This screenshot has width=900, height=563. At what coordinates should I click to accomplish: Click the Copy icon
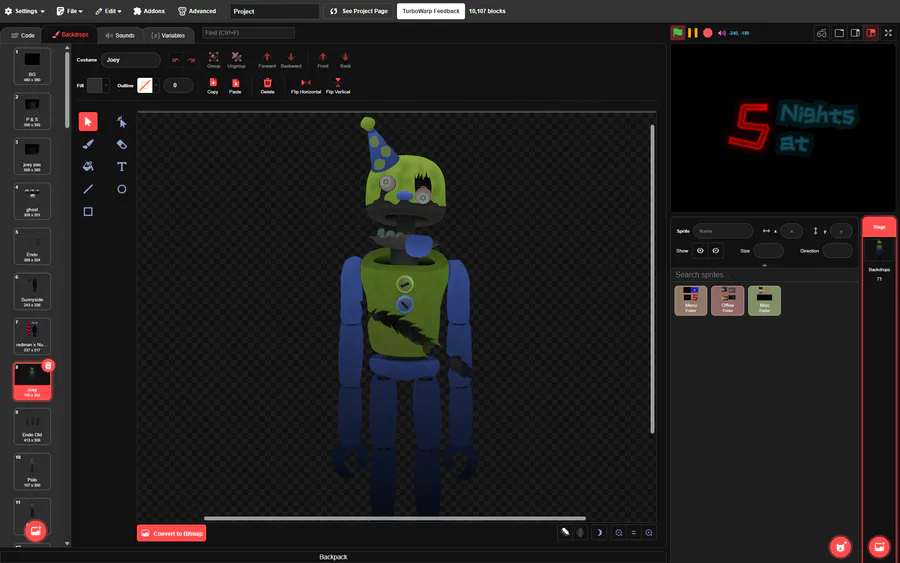click(213, 86)
